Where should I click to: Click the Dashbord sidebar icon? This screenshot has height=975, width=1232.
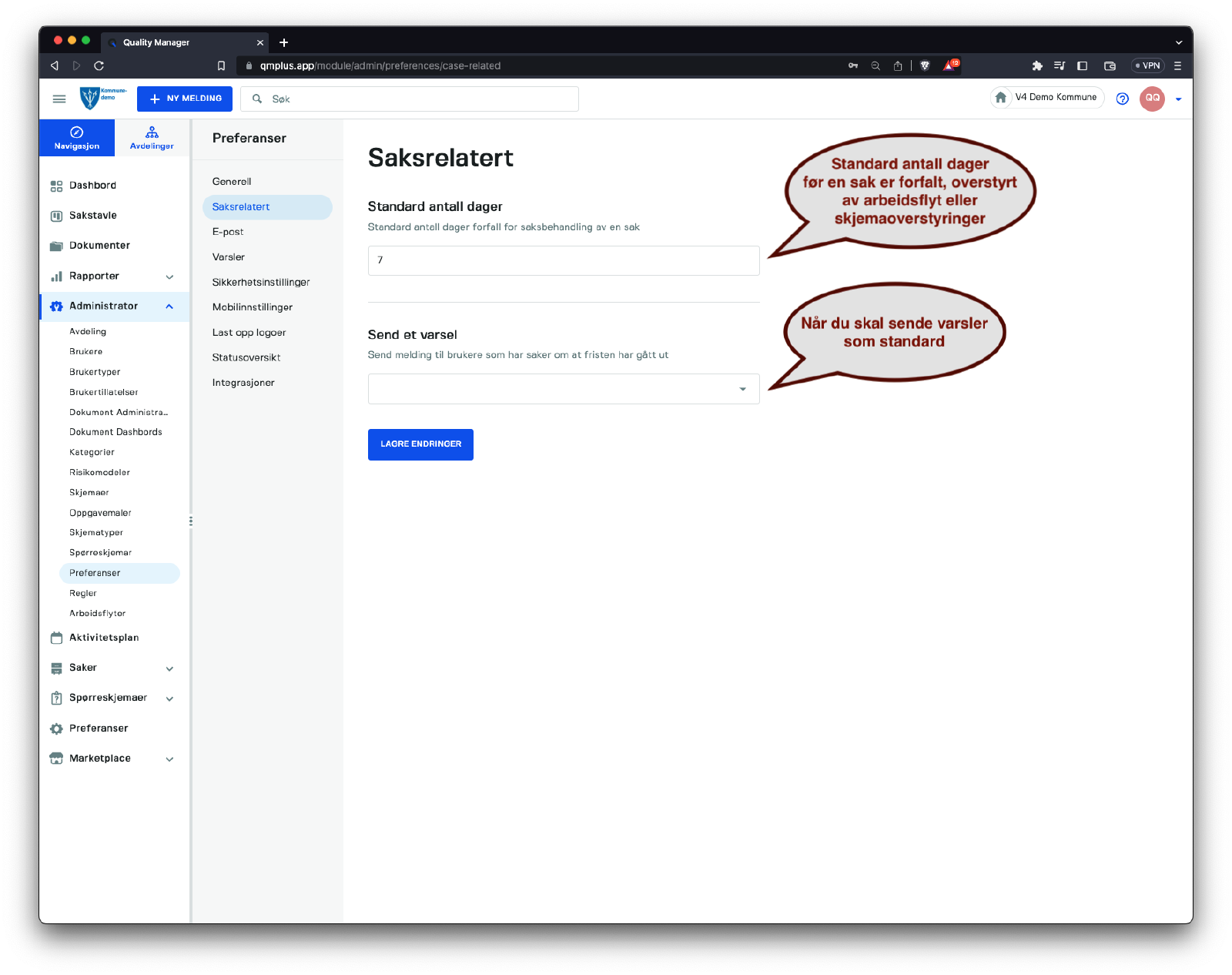point(56,186)
